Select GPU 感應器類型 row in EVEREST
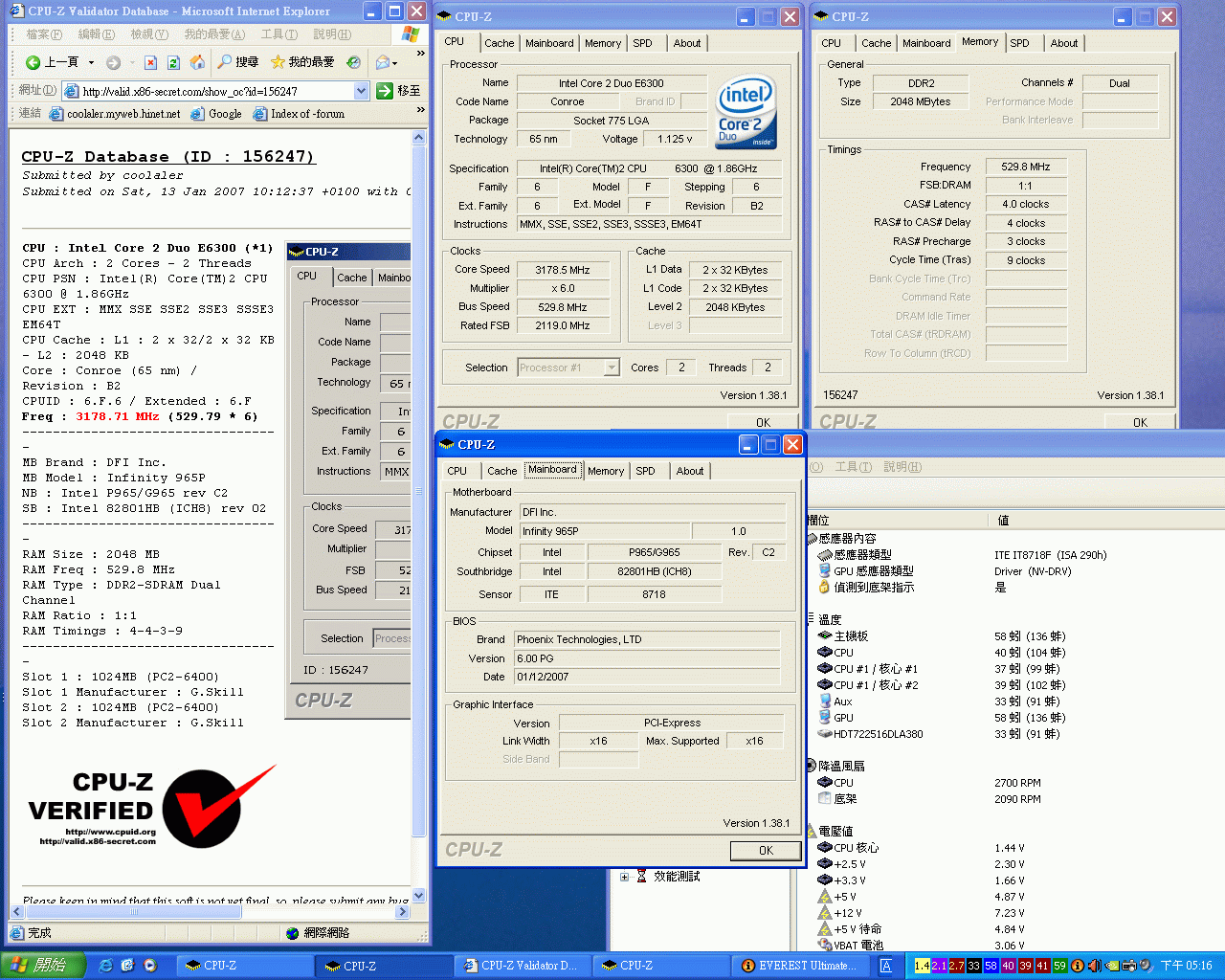The width and height of the screenshot is (1225, 980). tap(865, 571)
